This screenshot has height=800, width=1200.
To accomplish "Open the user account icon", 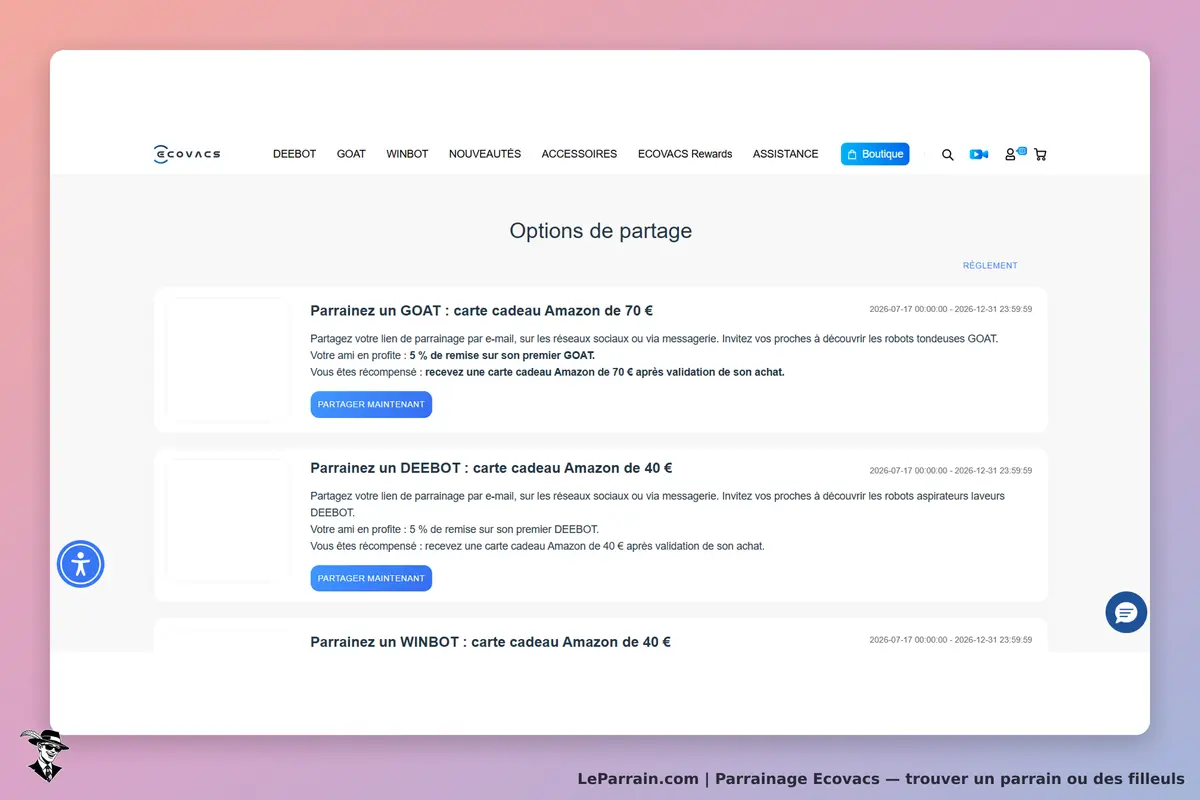I will pyautogui.click(x=1011, y=155).
